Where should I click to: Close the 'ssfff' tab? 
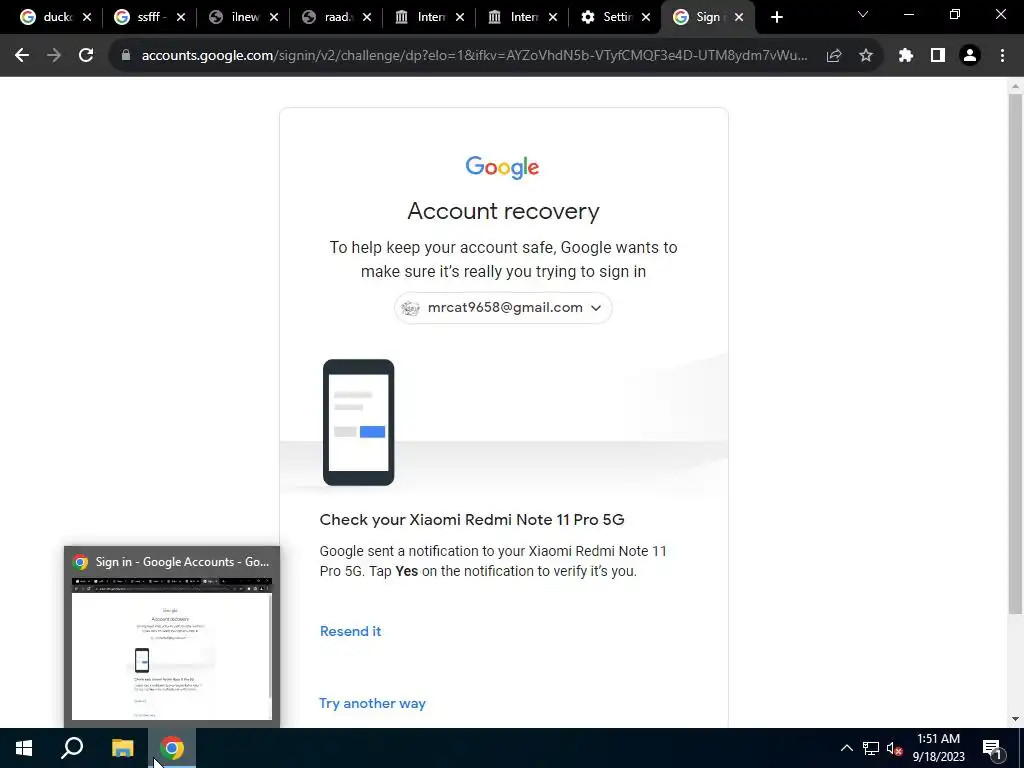point(181,18)
